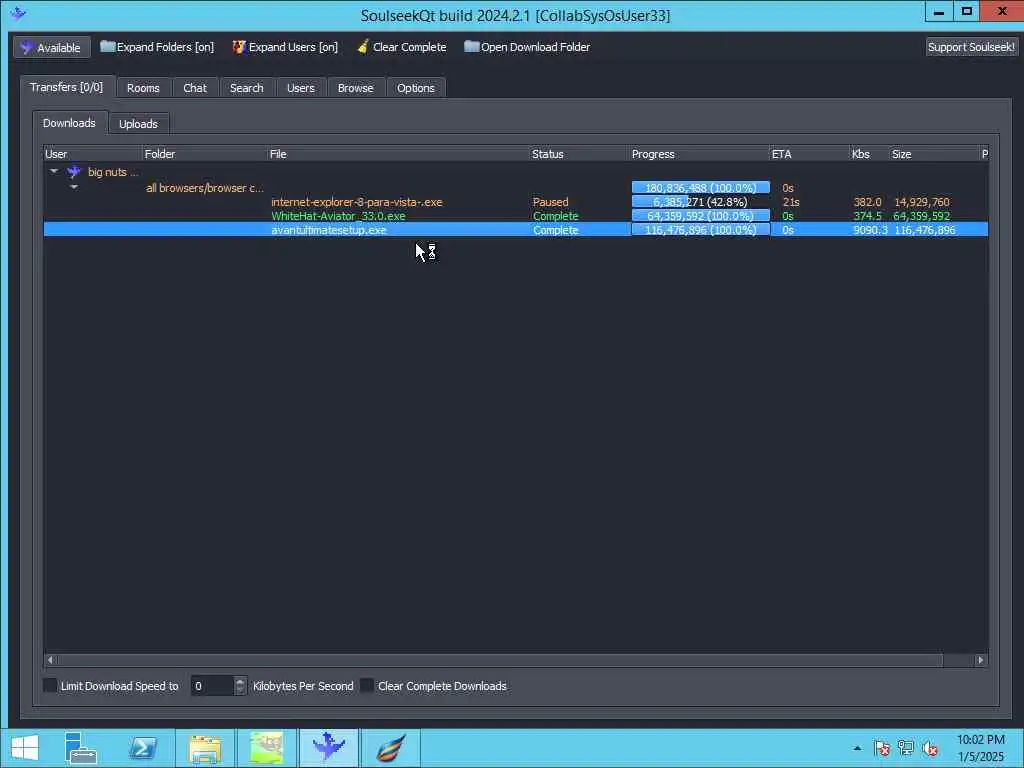Open the green image app on taskbar
The width and height of the screenshot is (1024, 768).
click(x=266, y=748)
